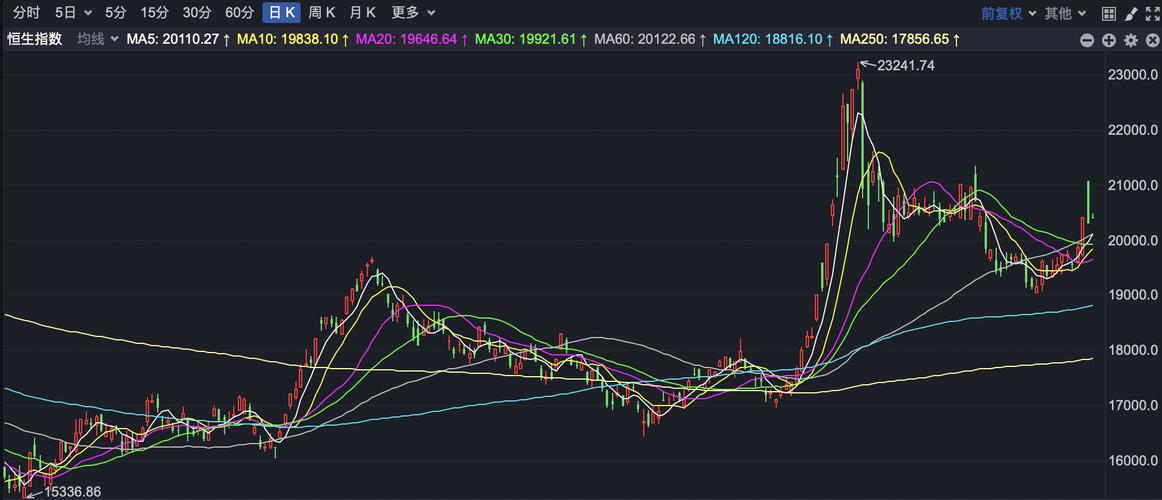Image resolution: width=1162 pixels, height=500 pixels.
Task: Zoom out chart with minus icon
Action: [x=1087, y=40]
